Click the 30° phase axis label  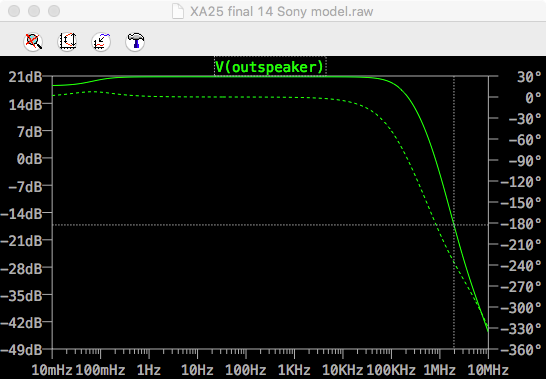coord(529,77)
